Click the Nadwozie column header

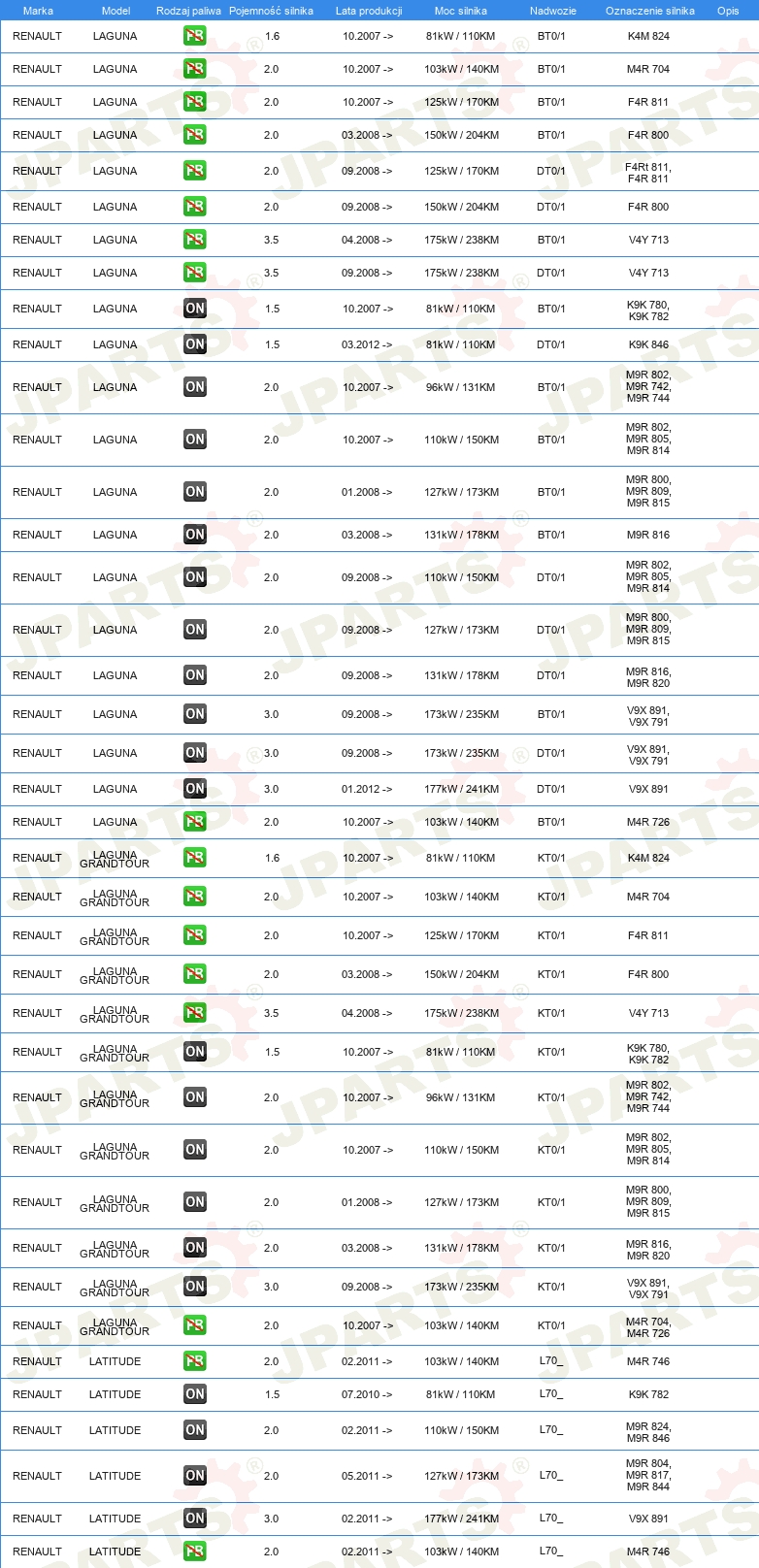(553, 11)
